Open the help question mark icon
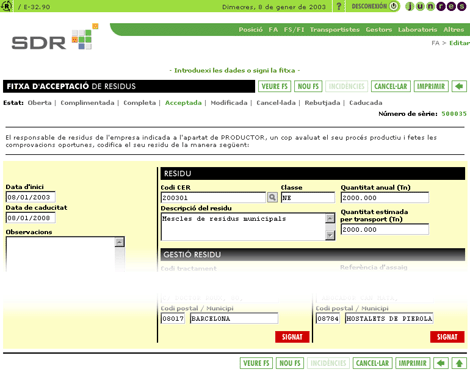The height and width of the screenshot is (375, 470). (339, 6)
